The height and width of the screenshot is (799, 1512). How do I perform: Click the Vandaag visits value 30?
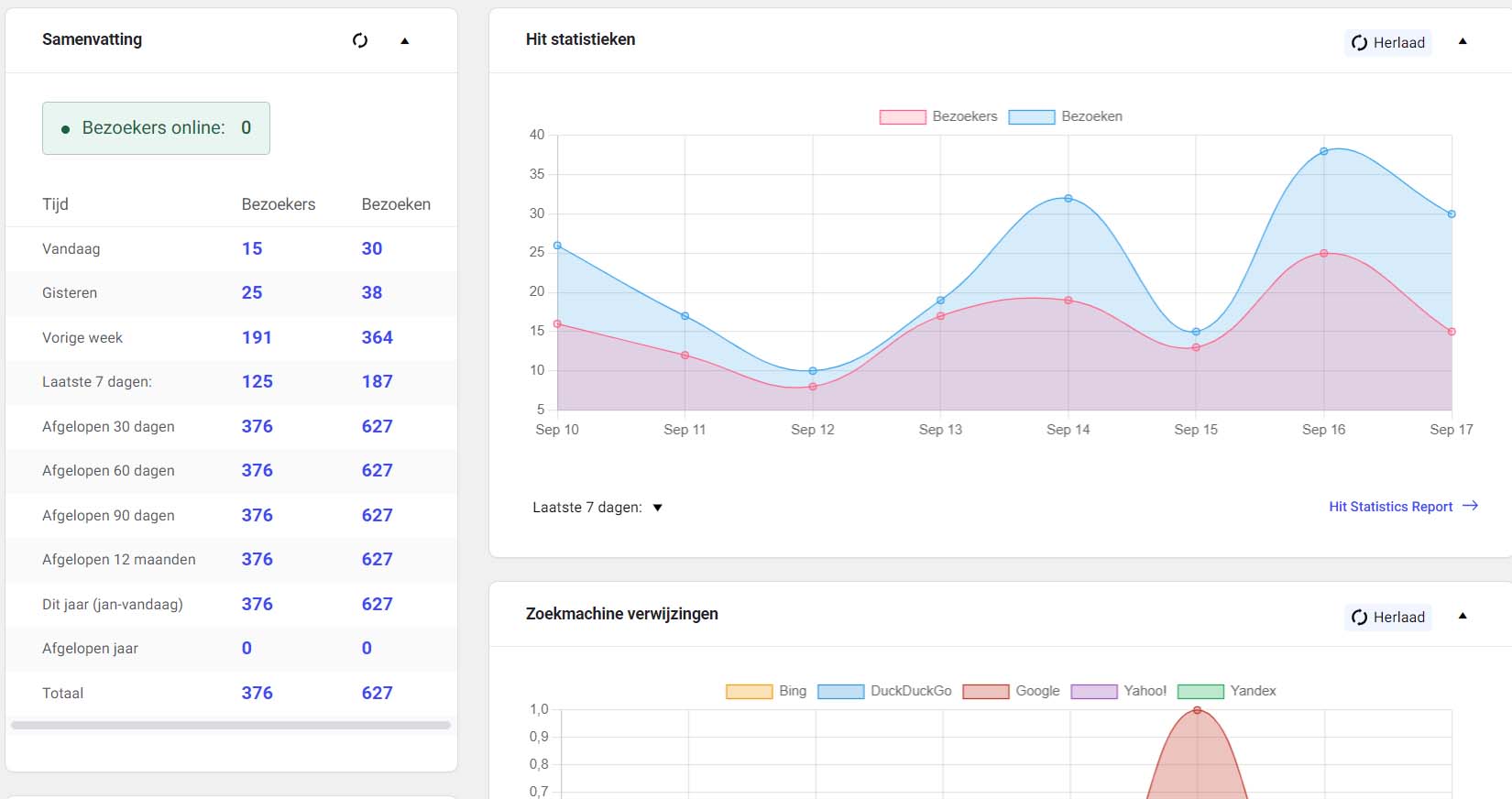[x=372, y=248]
